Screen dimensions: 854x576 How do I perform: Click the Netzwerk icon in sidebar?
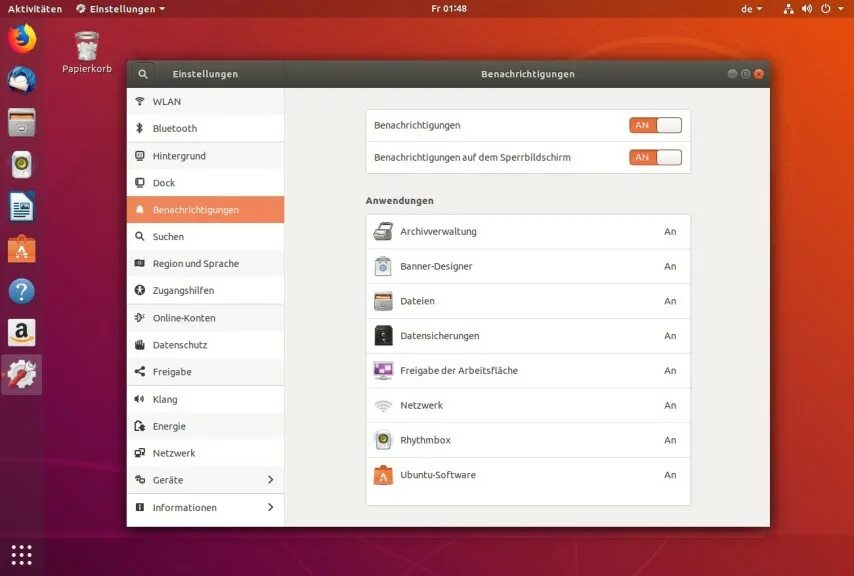point(140,452)
